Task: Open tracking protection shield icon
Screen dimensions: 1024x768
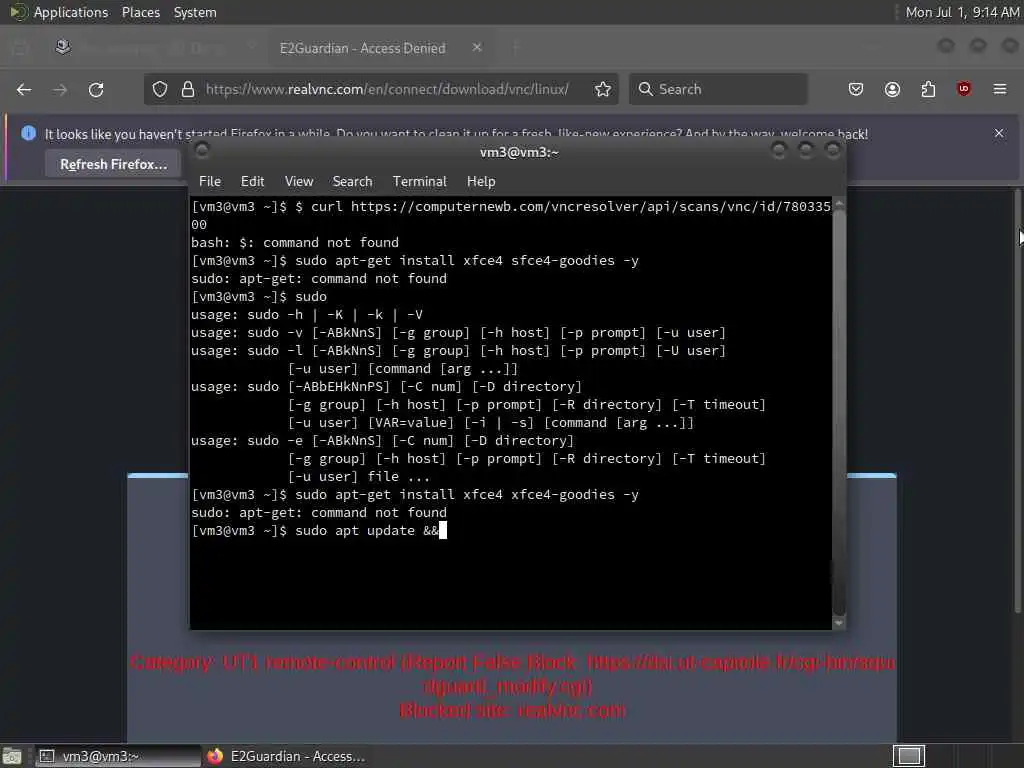Action: (160, 89)
